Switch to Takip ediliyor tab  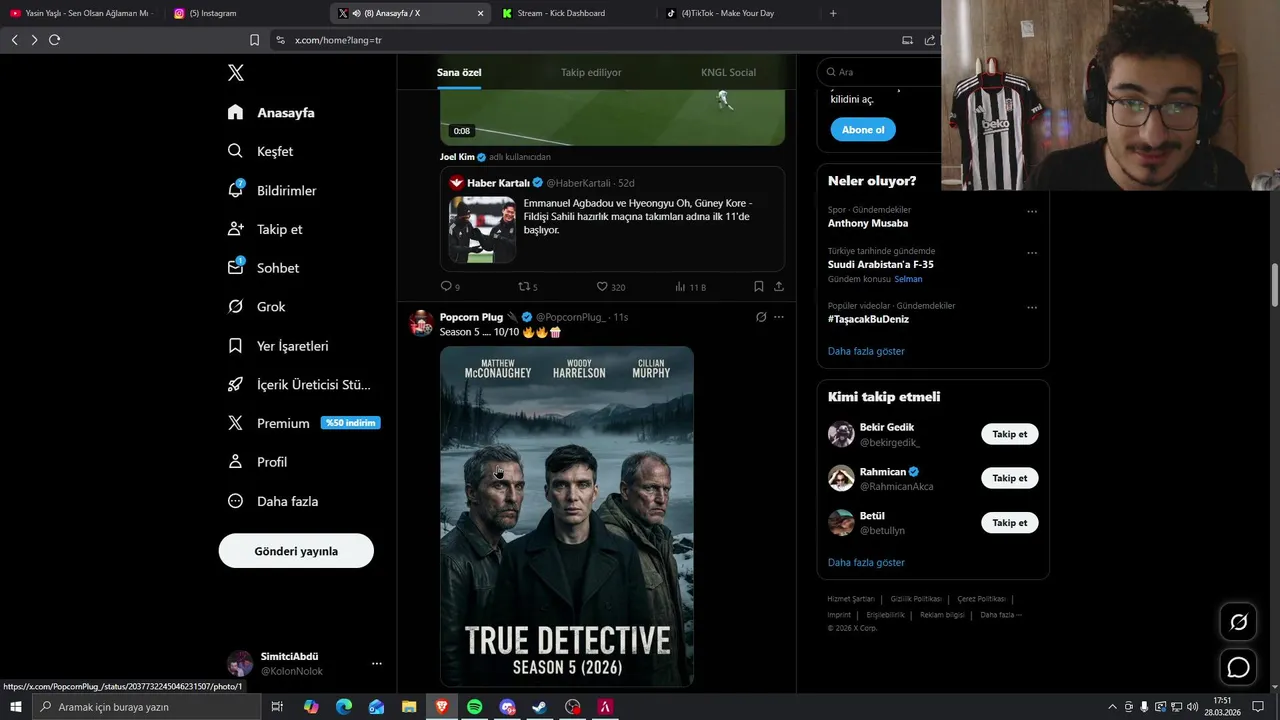click(591, 72)
